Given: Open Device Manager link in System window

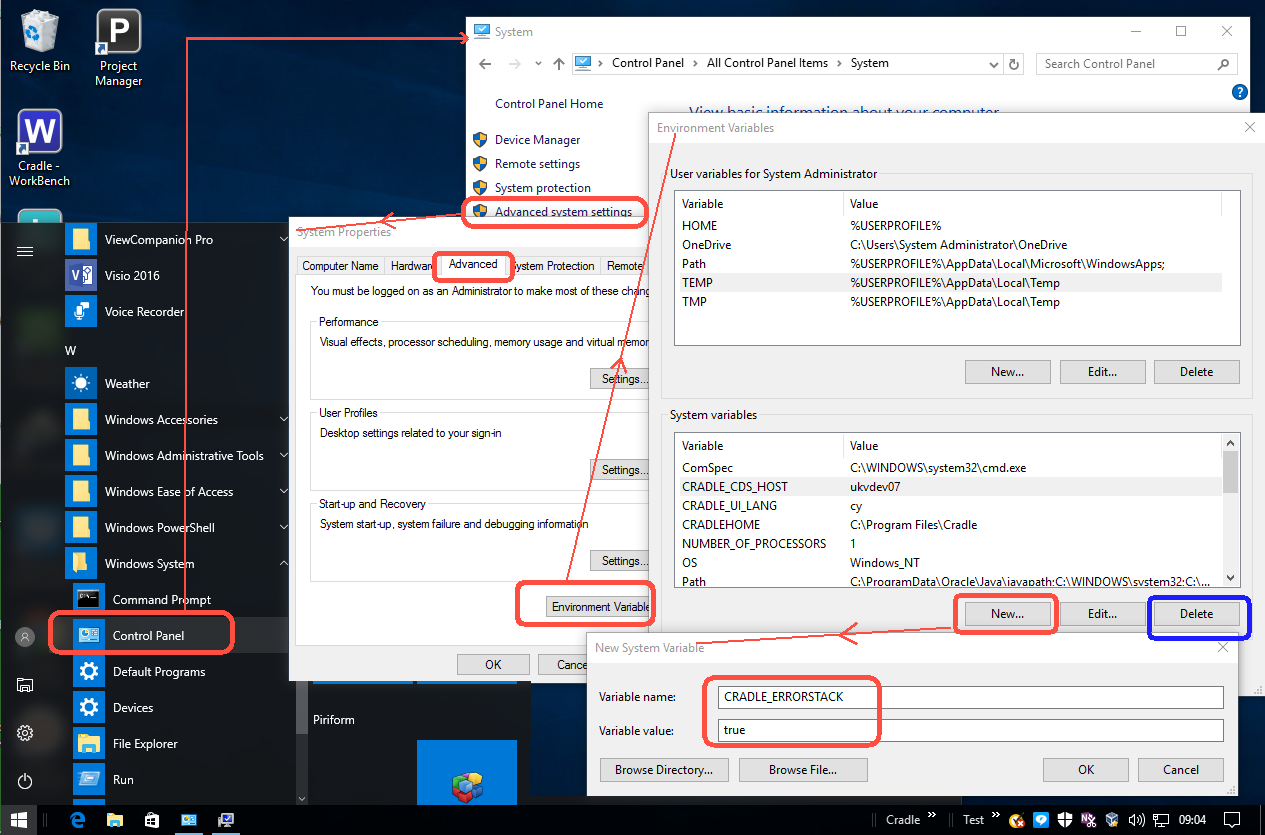Looking at the screenshot, I should coord(537,140).
